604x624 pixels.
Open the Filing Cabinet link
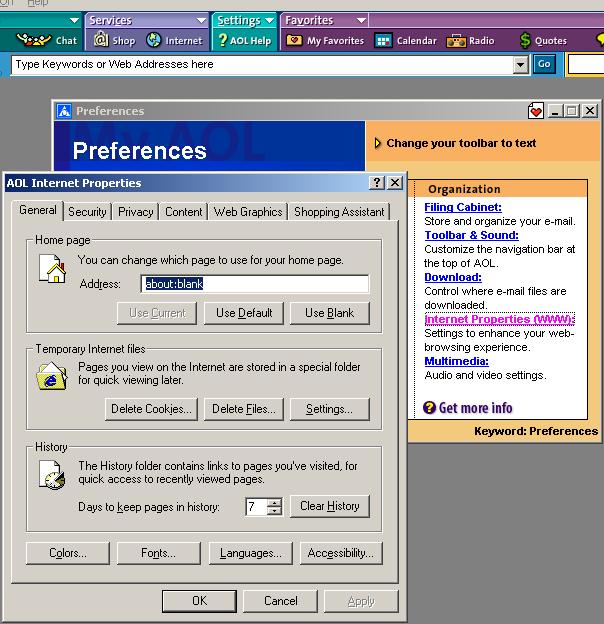[463, 207]
